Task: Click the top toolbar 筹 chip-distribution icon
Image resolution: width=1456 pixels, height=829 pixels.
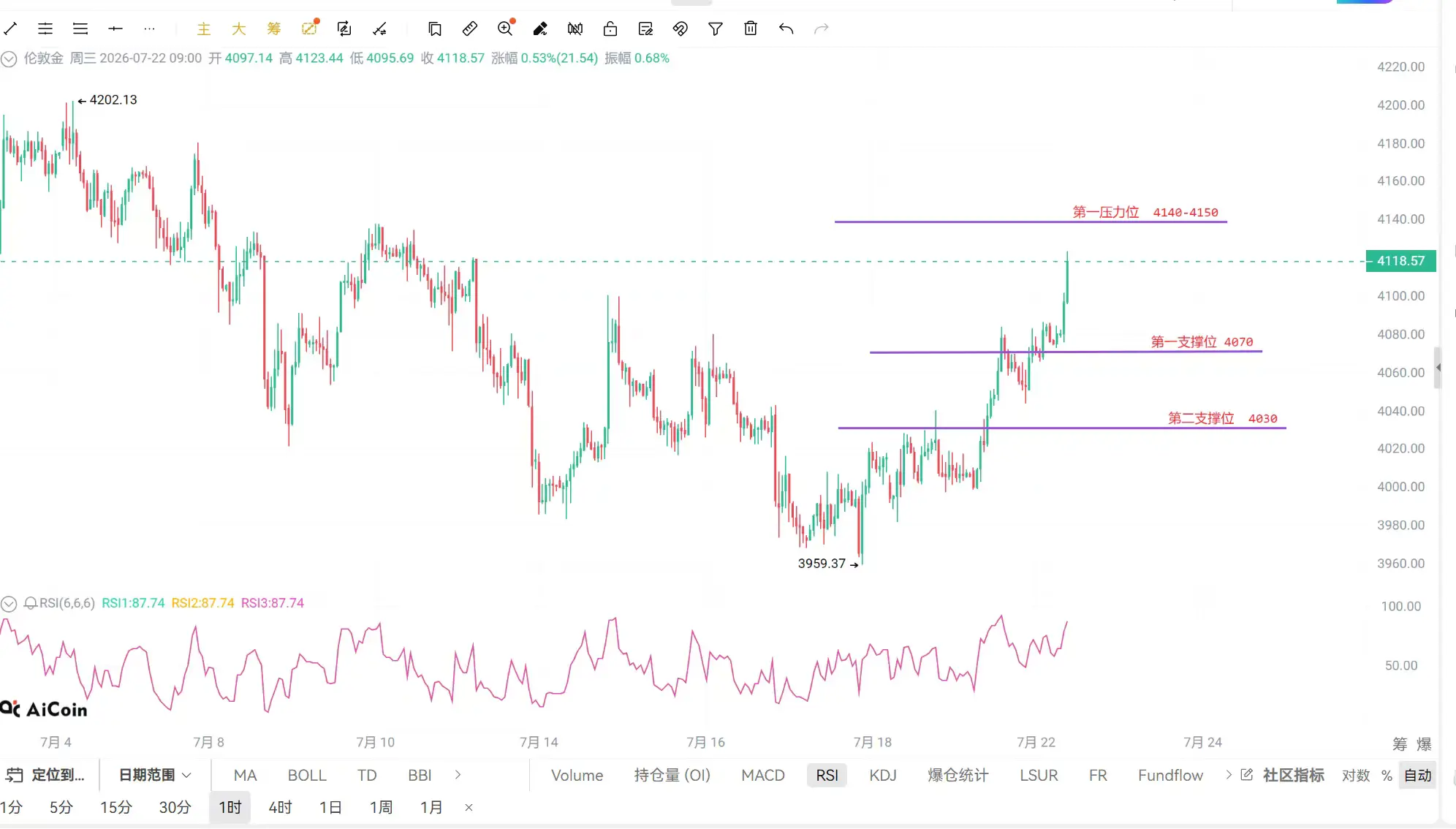Action: [x=274, y=29]
